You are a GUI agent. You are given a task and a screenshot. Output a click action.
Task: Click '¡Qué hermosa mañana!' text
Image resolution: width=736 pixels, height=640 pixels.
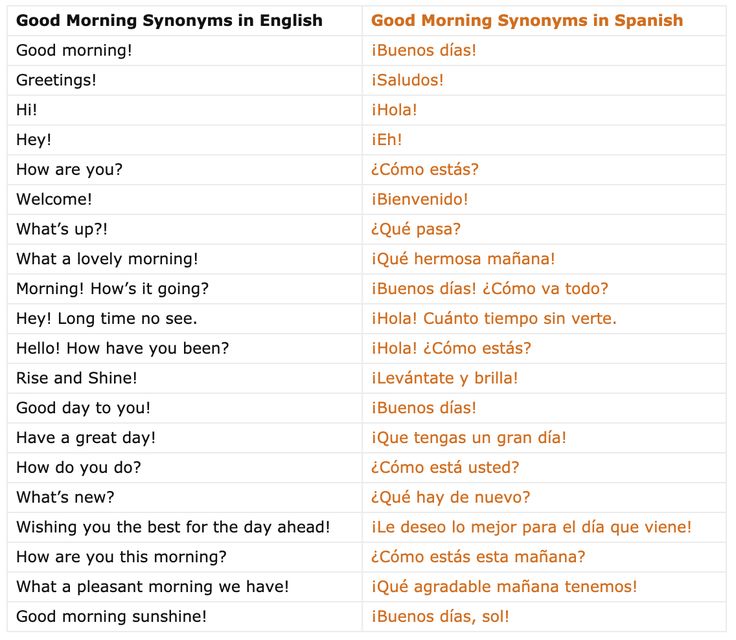click(x=463, y=259)
